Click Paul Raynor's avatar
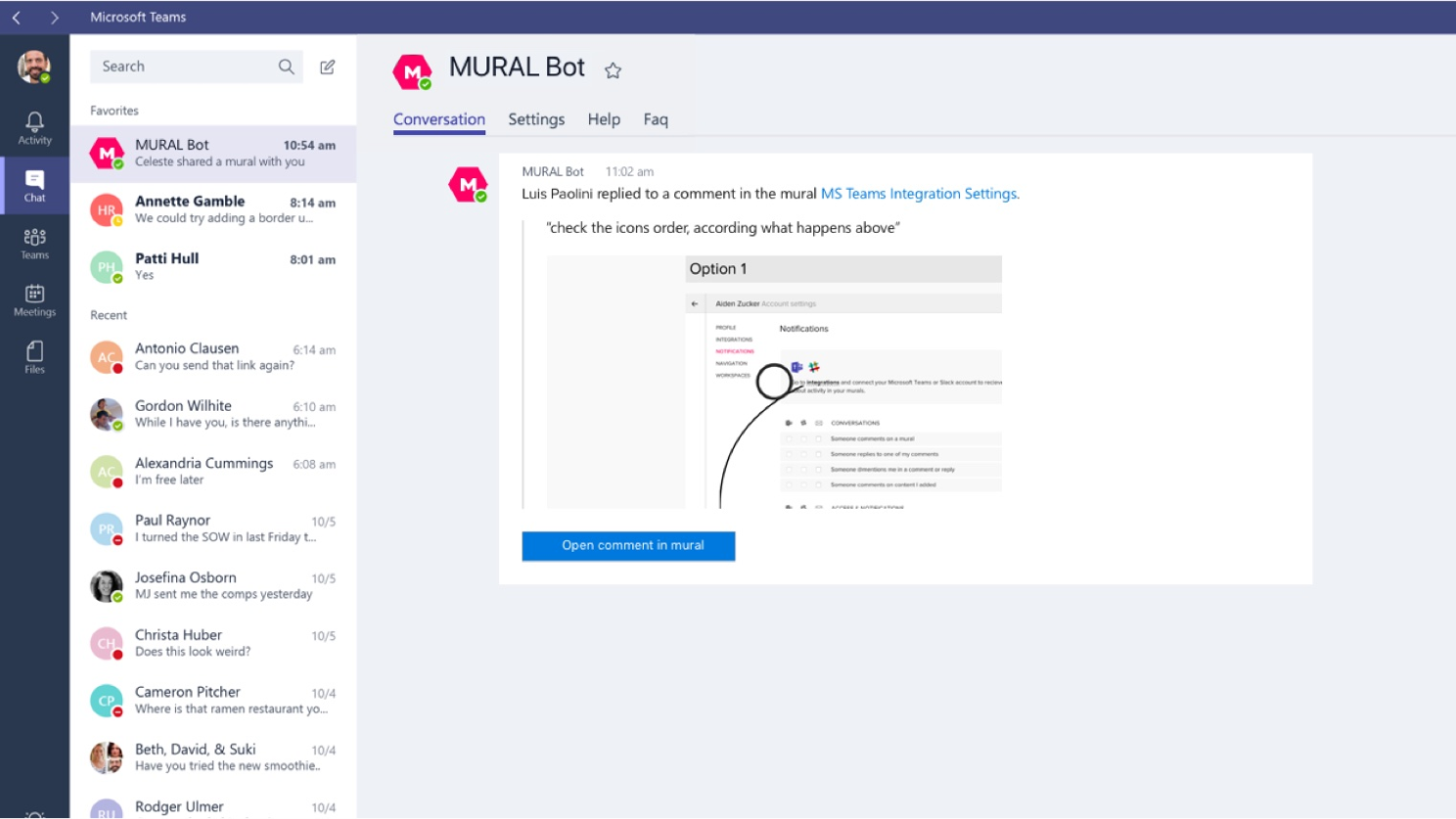Screen dimensions: 1456x819 [x=107, y=528]
